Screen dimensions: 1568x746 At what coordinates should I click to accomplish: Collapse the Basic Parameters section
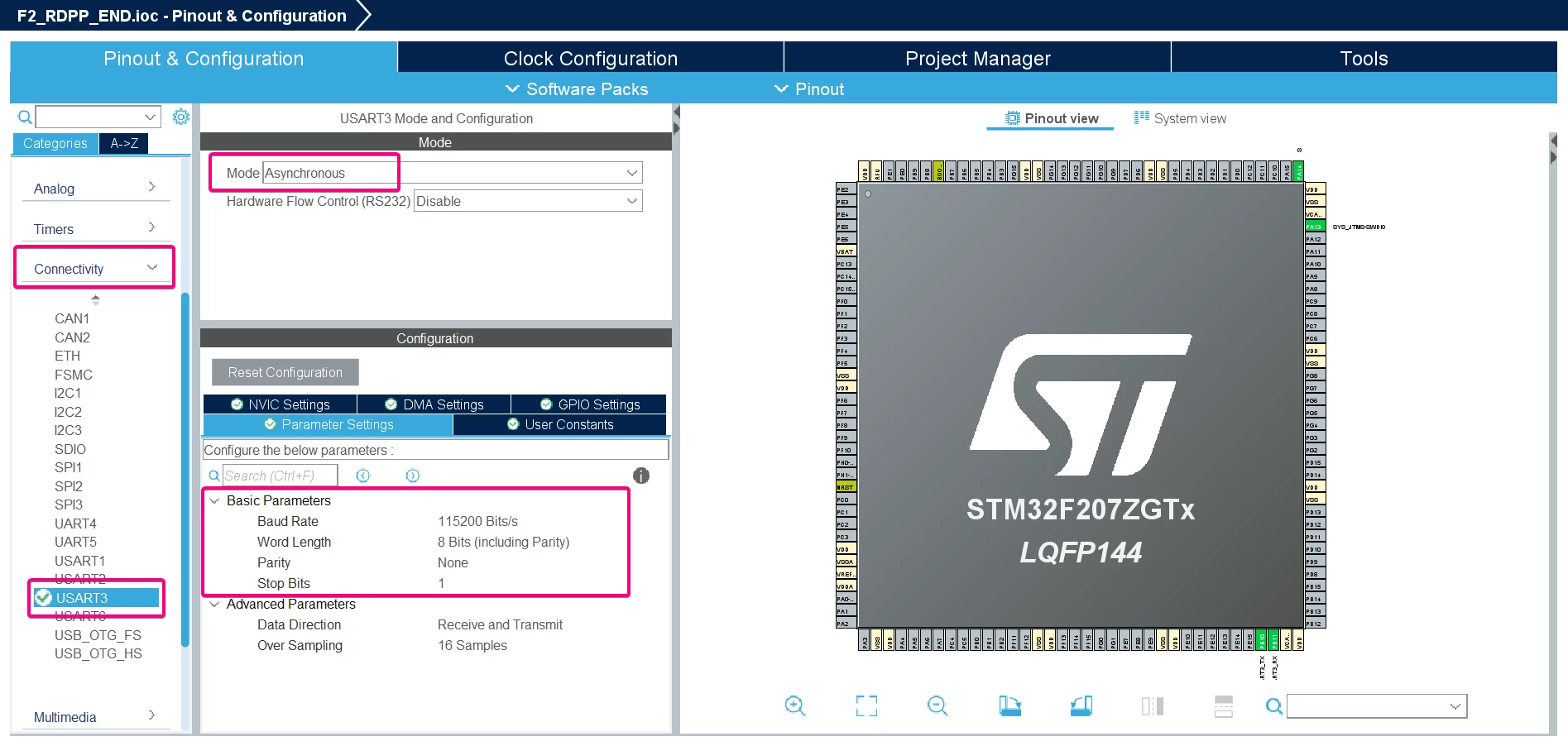point(214,500)
